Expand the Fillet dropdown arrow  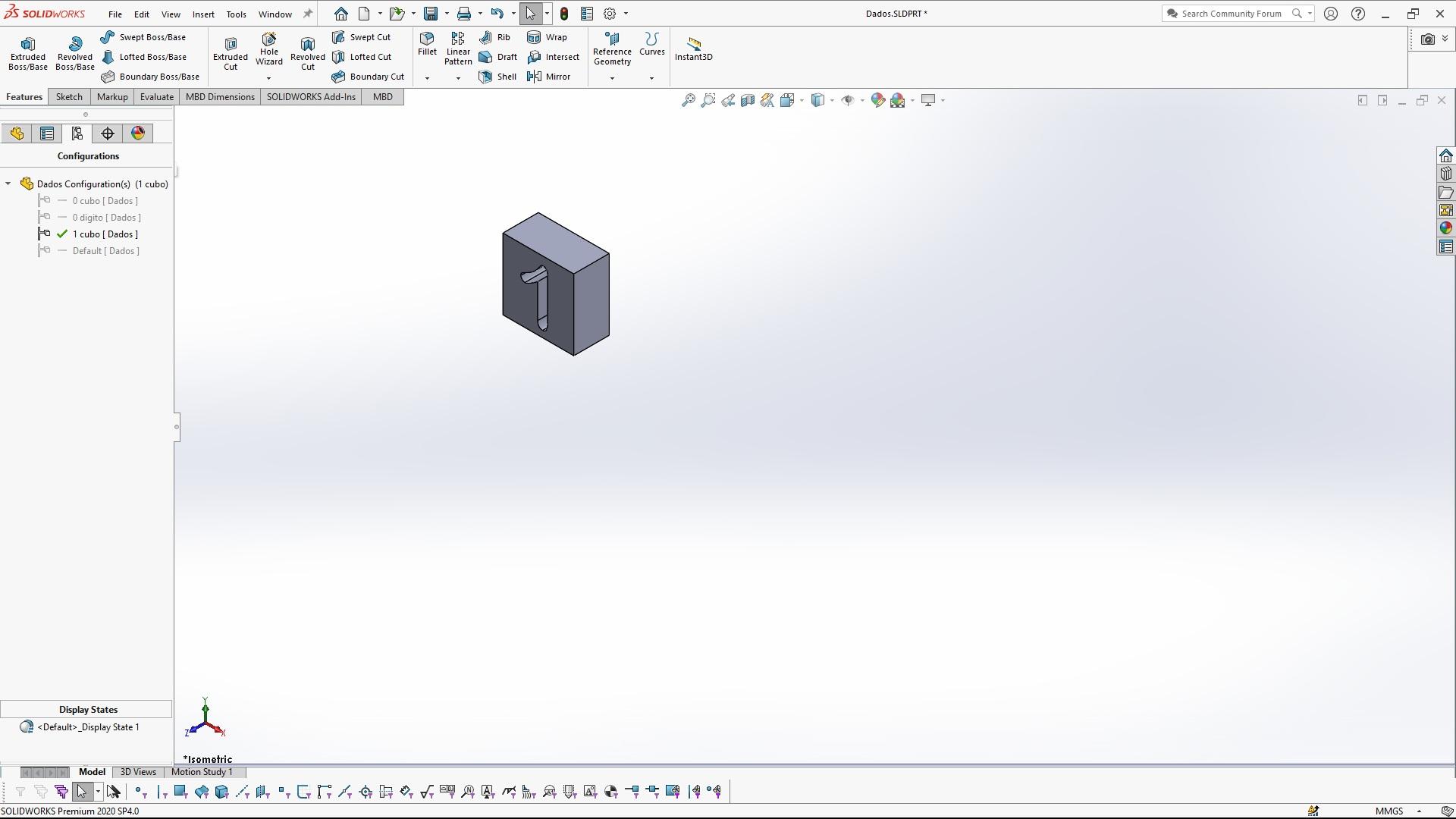427,78
